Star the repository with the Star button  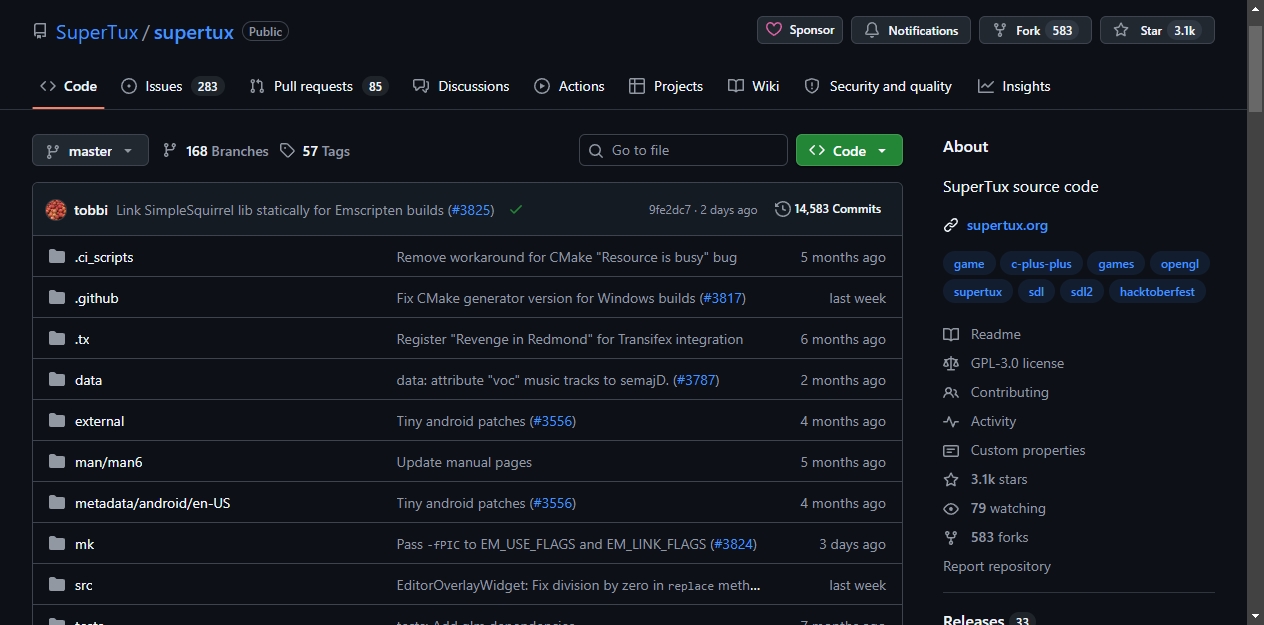1157,30
